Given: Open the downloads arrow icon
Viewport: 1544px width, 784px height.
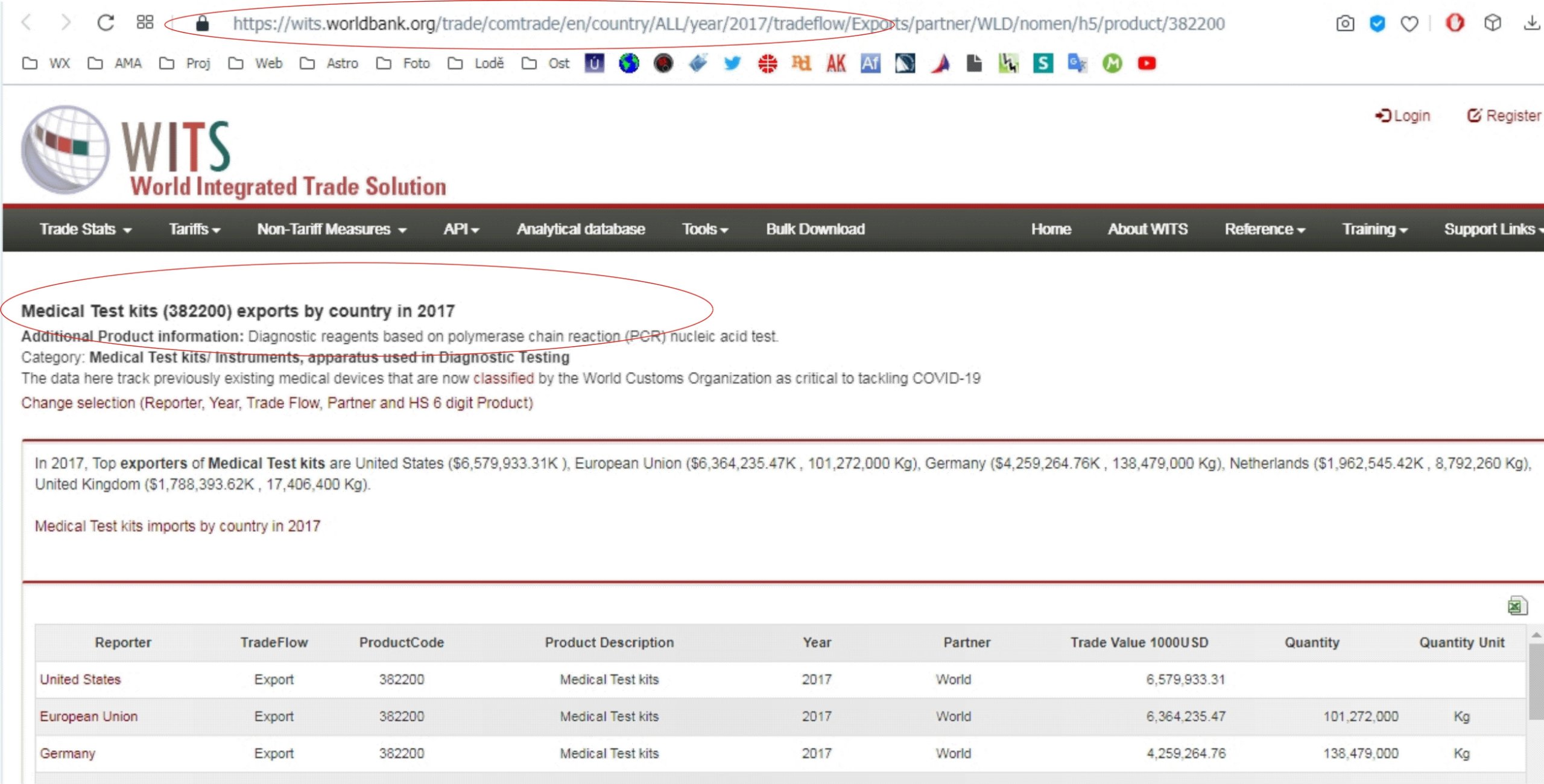Looking at the screenshot, I should pyautogui.click(x=1531, y=24).
